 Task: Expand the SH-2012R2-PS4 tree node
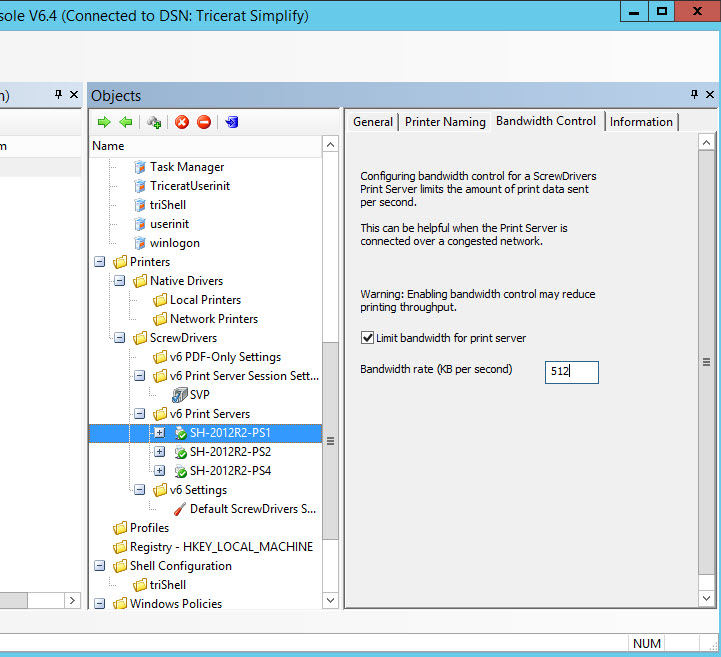[x=159, y=471]
